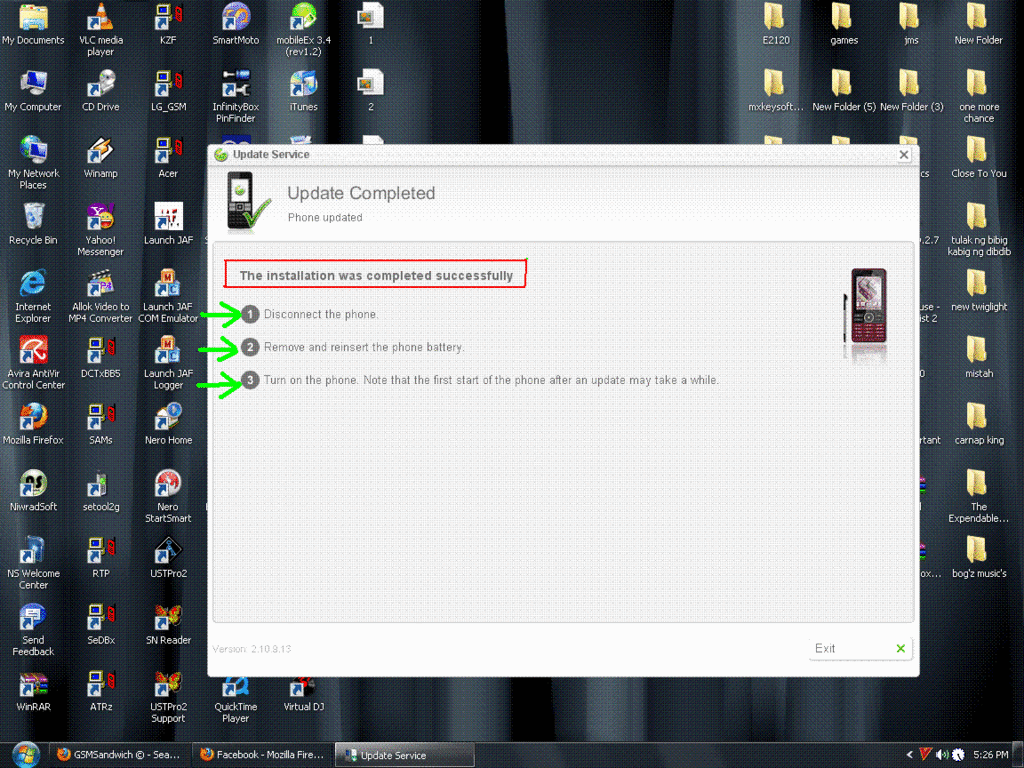Image resolution: width=1024 pixels, height=768 pixels.
Task: Open NS Welcome Center icon
Action: (33, 562)
